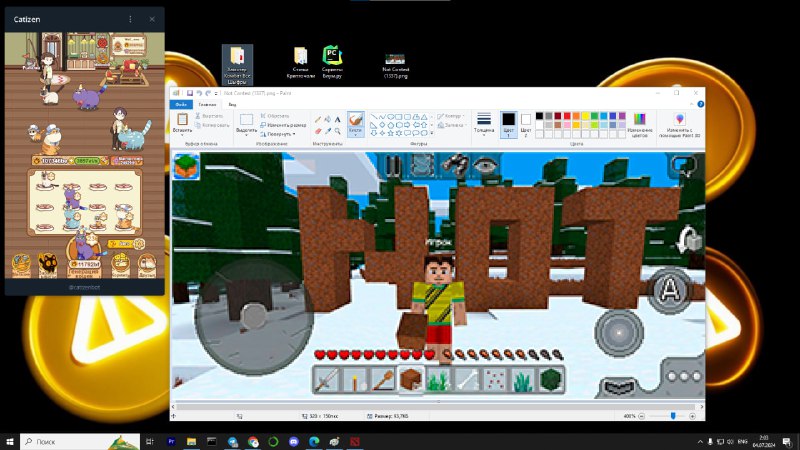Collapse the Paint ribbon chevron
Screen dimensions: 800x450
click(692, 104)
